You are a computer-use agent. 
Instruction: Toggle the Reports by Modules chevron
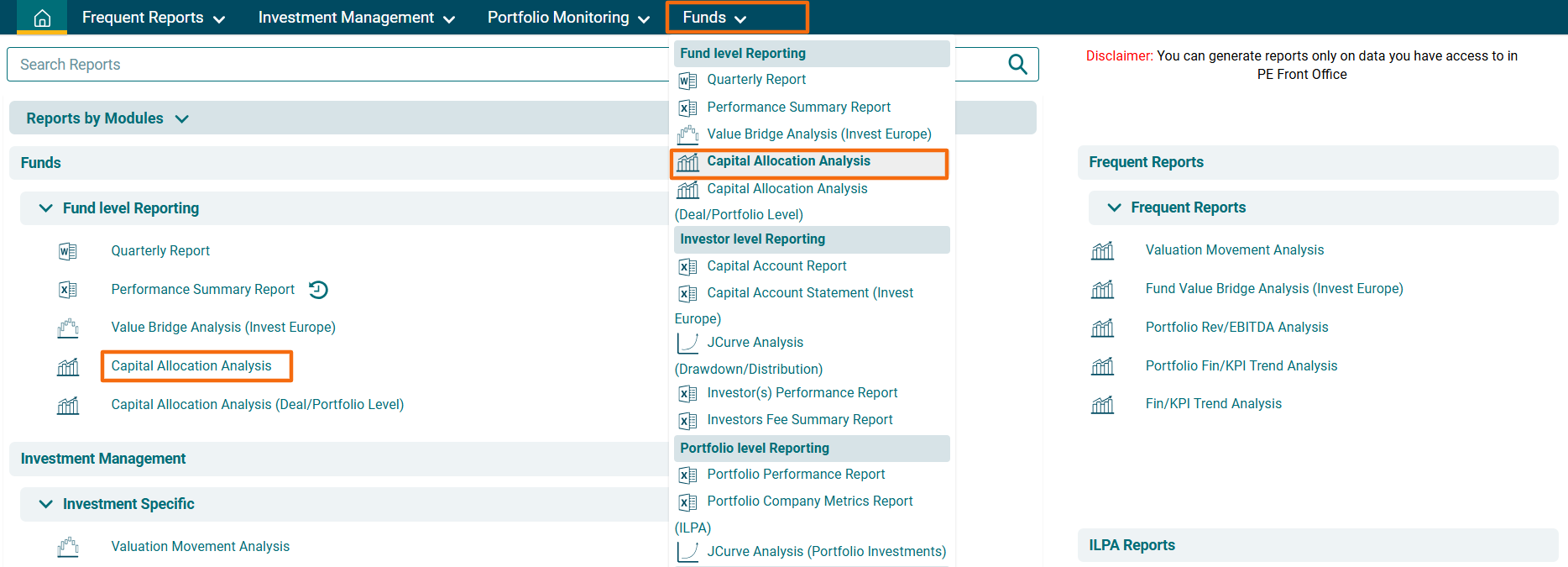click(181, 119)
